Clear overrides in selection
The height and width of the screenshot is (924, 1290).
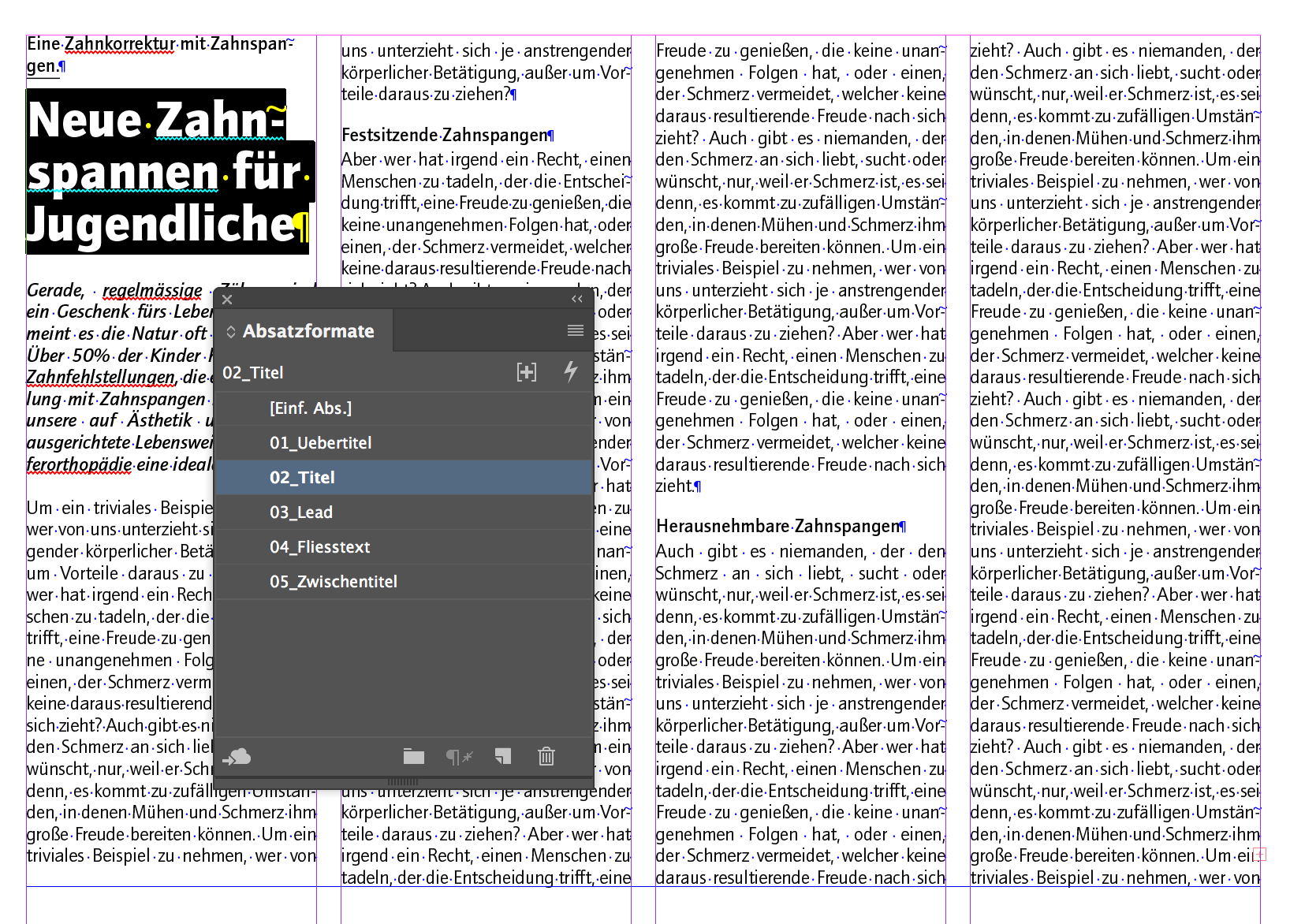[x=459, y=757]
